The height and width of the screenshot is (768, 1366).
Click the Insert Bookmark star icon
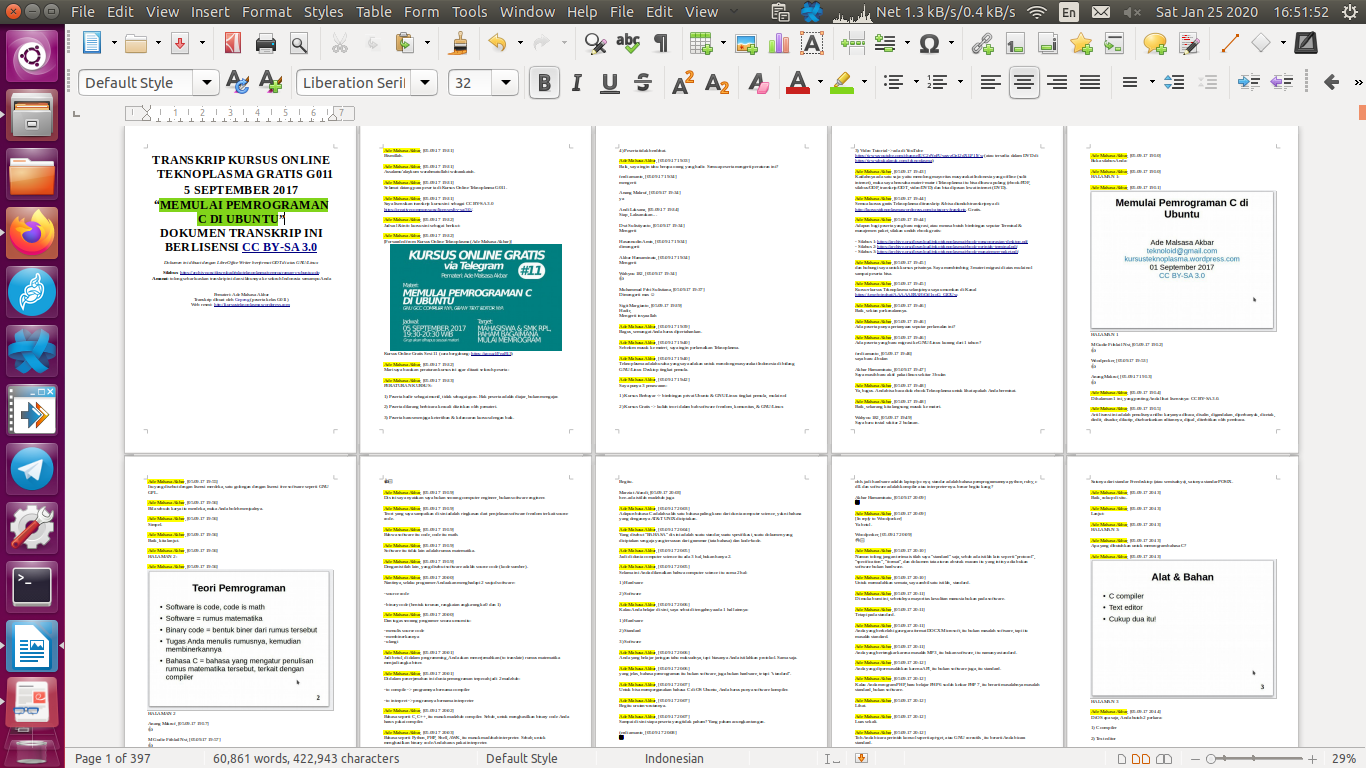(x=1081, y=44)
